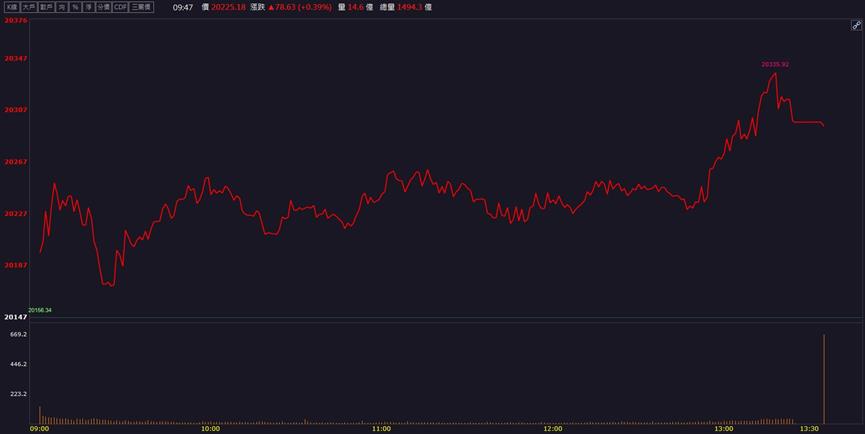Click the tall closing volume bar at 13:30
The height and width of the screenshot is (434, 865).
tap(824, 379)
